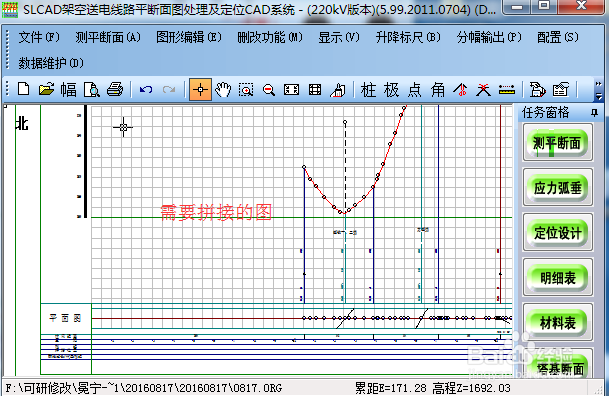Activate the zoom window tool

246,90
